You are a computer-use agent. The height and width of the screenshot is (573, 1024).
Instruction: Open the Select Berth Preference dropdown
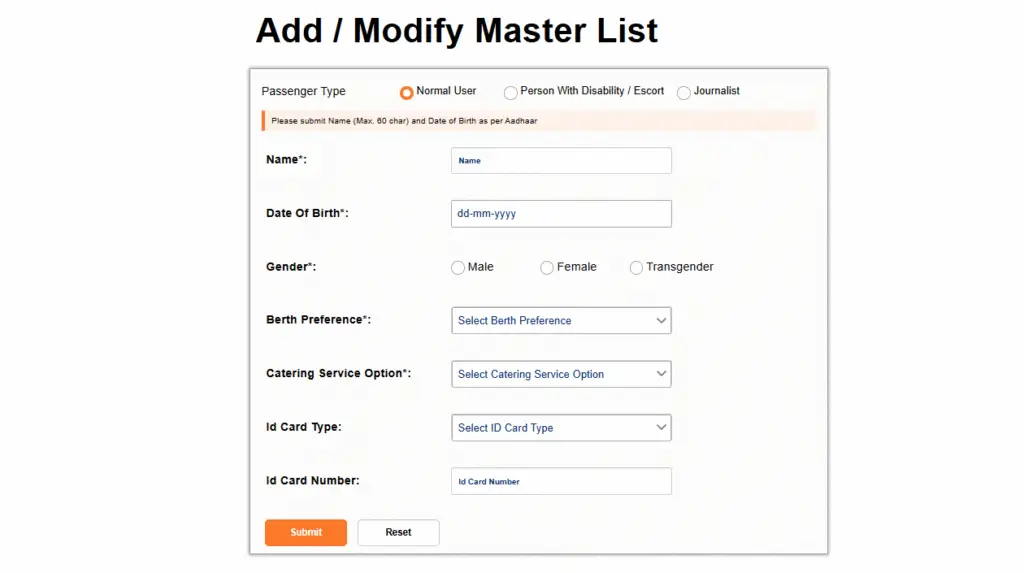click(x=561, y=321)
